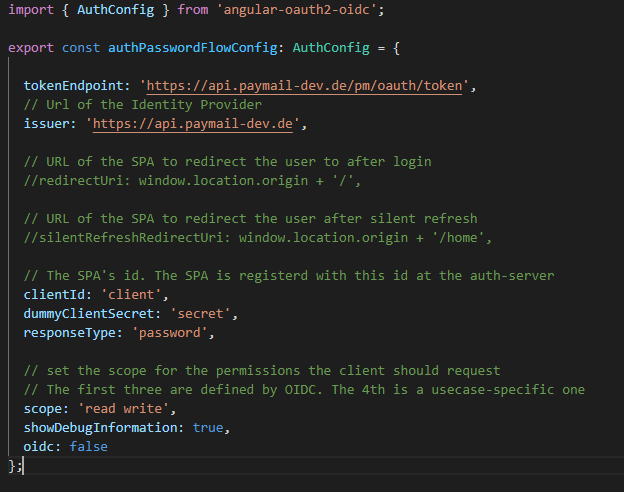
Task: Select the 'AuthConfig' type annotation after the colon
Action: click(x=331, y=48)
